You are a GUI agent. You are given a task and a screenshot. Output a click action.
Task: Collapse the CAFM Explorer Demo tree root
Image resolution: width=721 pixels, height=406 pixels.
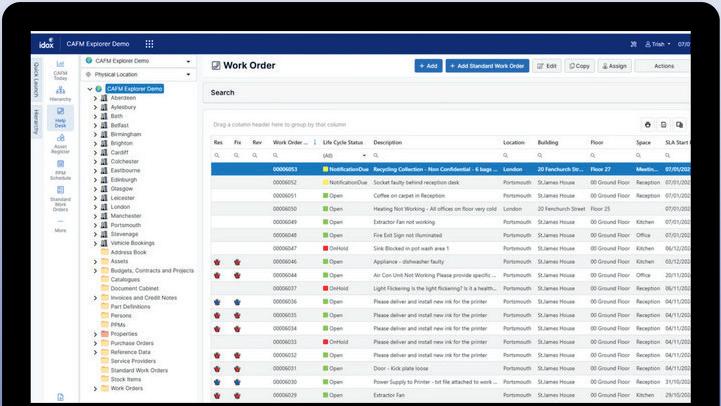[90, 89]
